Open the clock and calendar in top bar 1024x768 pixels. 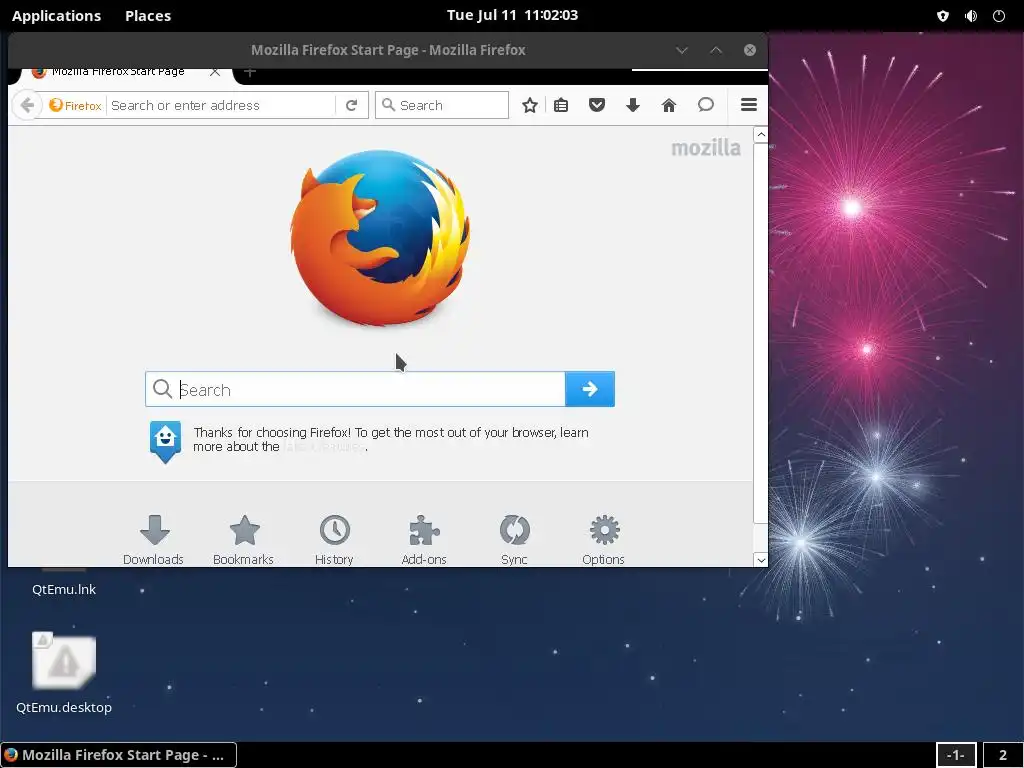512,15
